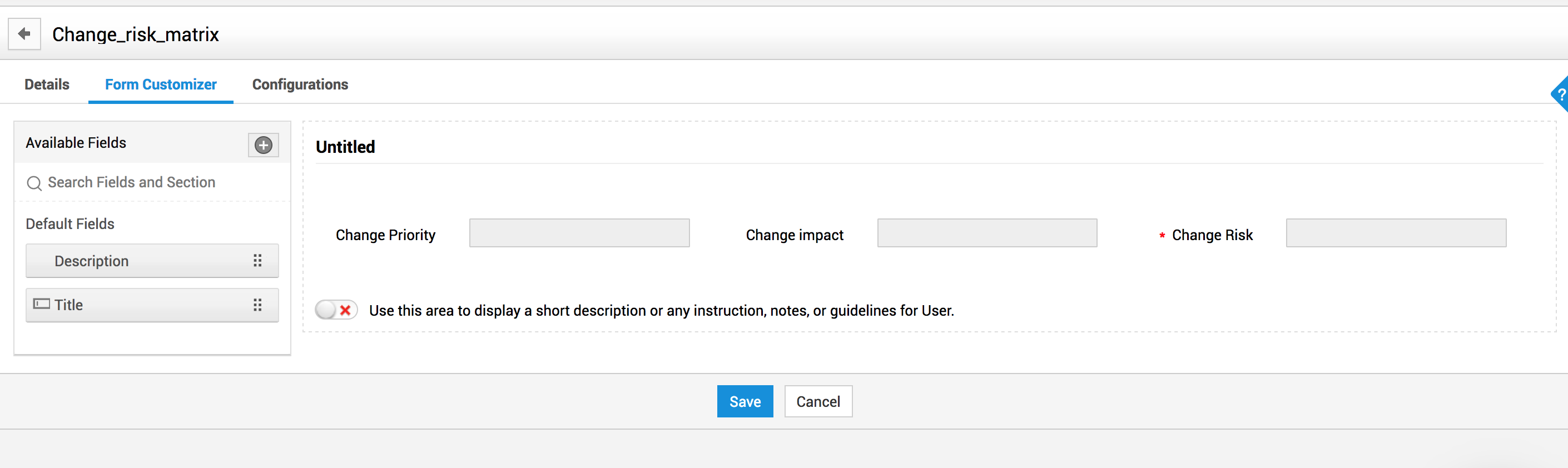Click the section description instruction text
Screen dimensions: 1568x468
[x=661, y=311]
